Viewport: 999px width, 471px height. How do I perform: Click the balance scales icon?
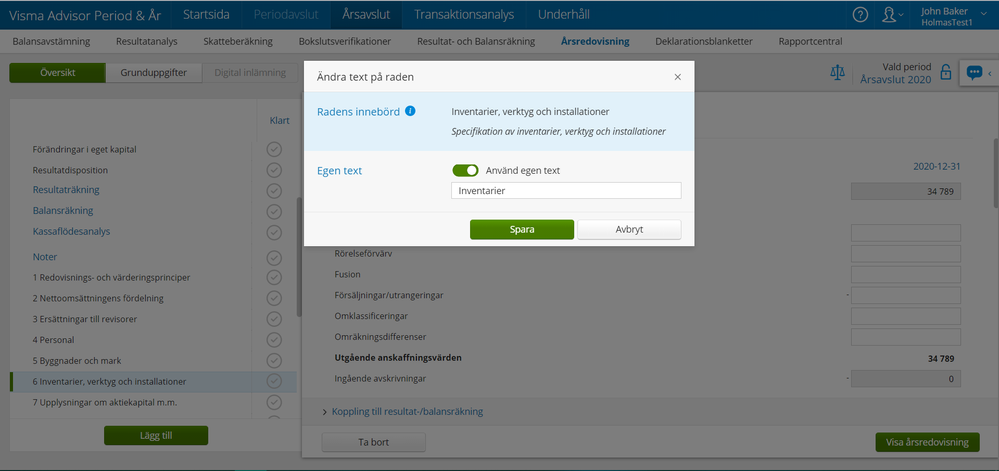tap(837, 73)
